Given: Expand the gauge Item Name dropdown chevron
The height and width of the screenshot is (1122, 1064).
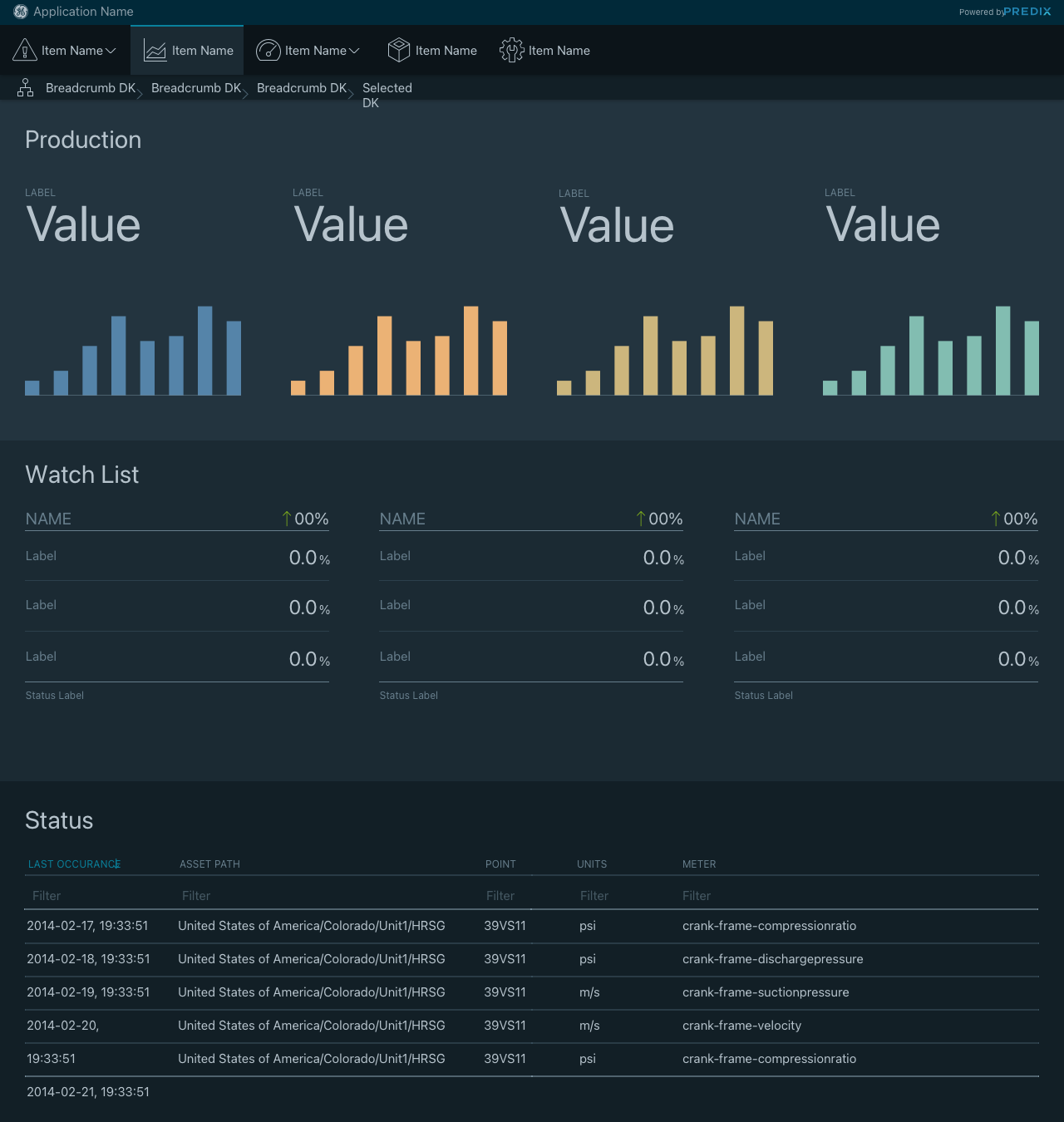Looking at the screenshot, I should (x=354, y=51).
